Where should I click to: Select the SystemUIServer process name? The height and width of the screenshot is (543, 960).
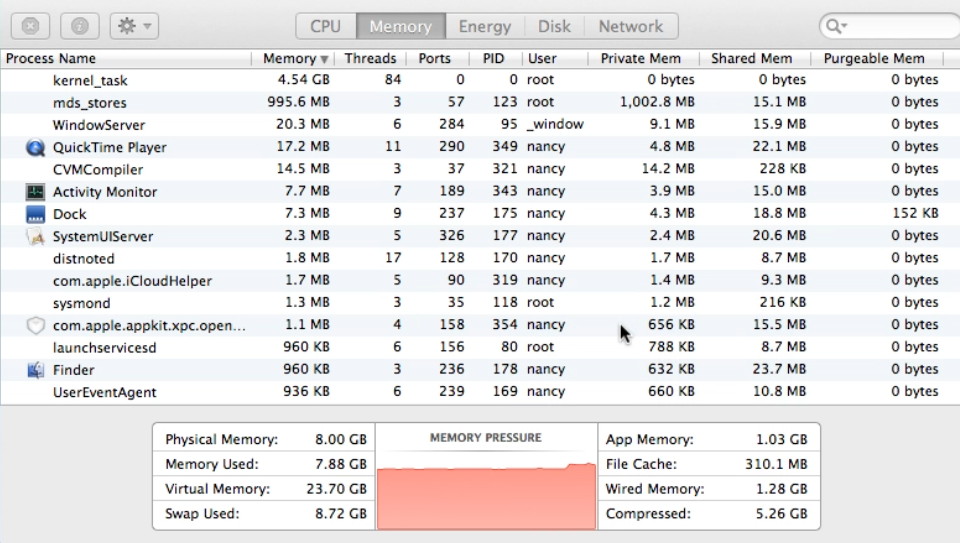click(103, 236)
